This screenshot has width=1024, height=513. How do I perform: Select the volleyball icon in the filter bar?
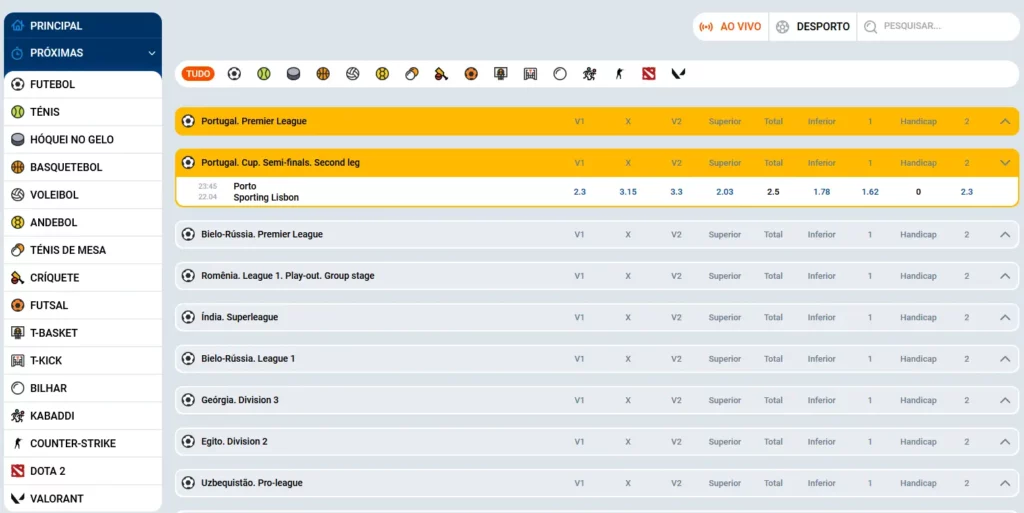(x=353, y=74)
